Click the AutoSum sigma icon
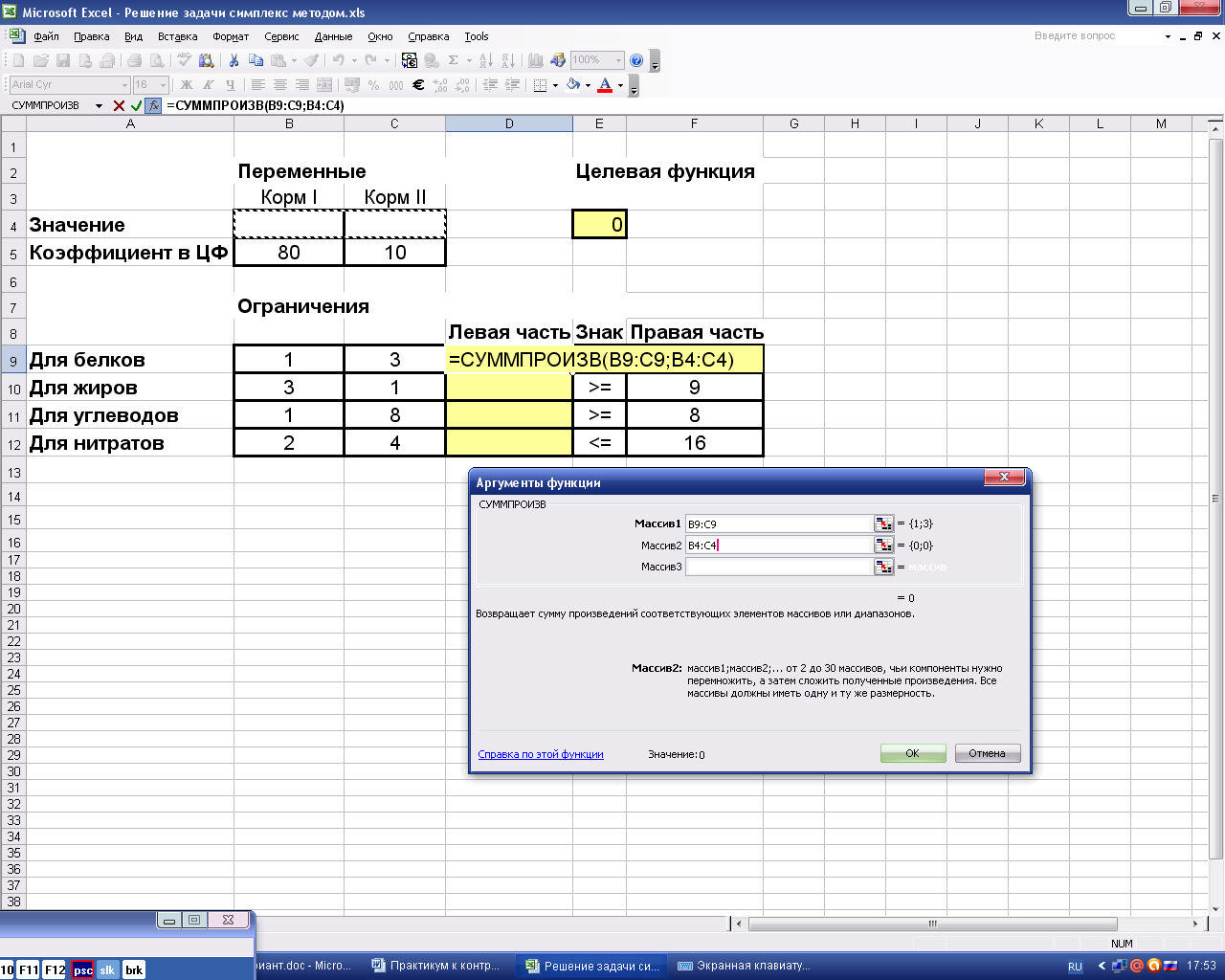 tap(454, 60)
